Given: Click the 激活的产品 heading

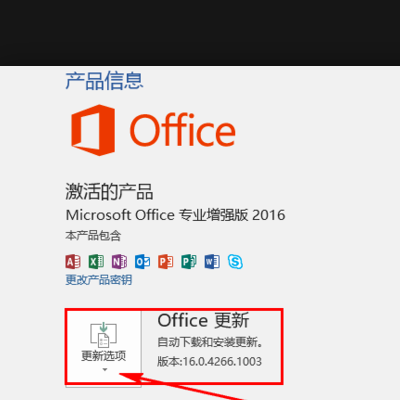Looking at the screenshot, I should click(x=109, y=192).
